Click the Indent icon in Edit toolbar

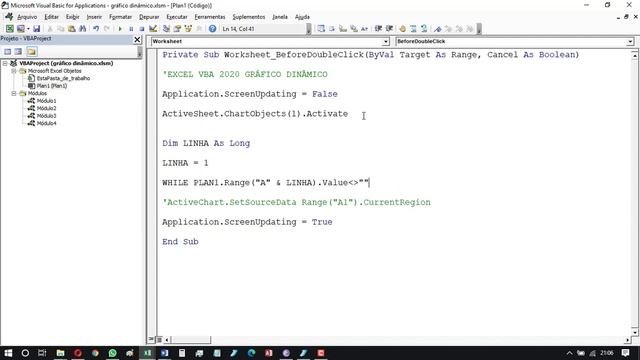(x=378, y=29)
